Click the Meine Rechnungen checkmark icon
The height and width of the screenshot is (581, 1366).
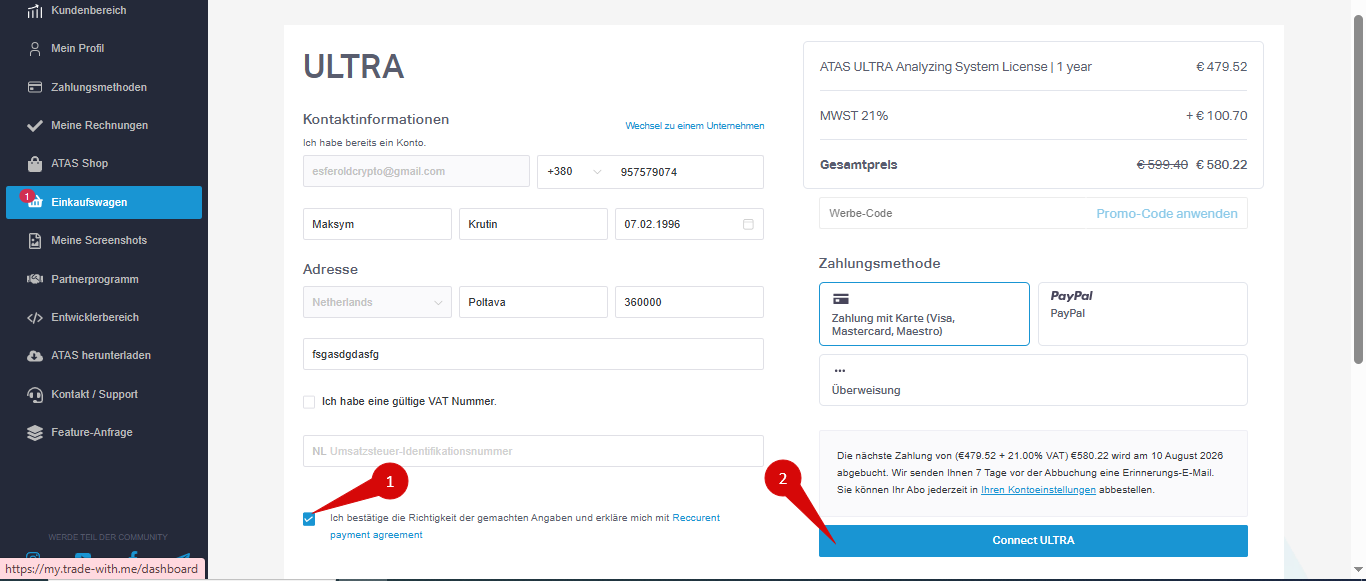[x=34, y=126]
